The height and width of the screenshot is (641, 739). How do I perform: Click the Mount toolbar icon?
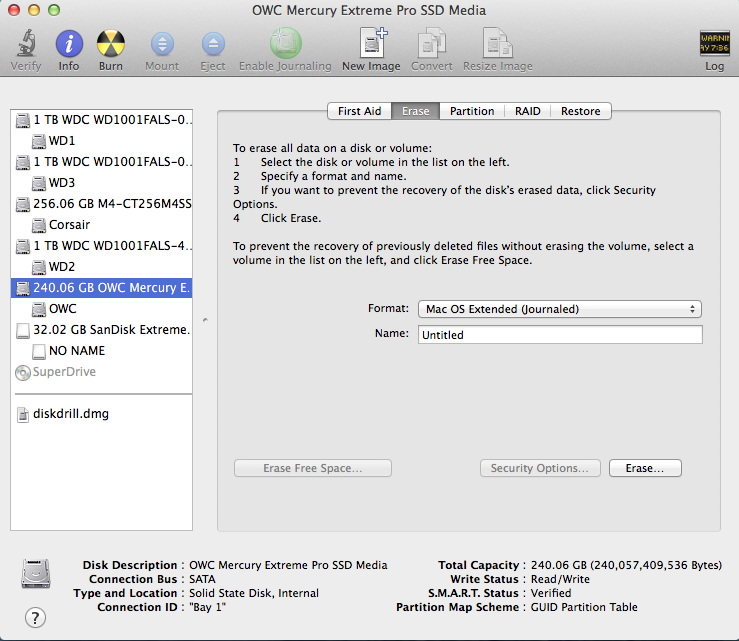(162, 44)
